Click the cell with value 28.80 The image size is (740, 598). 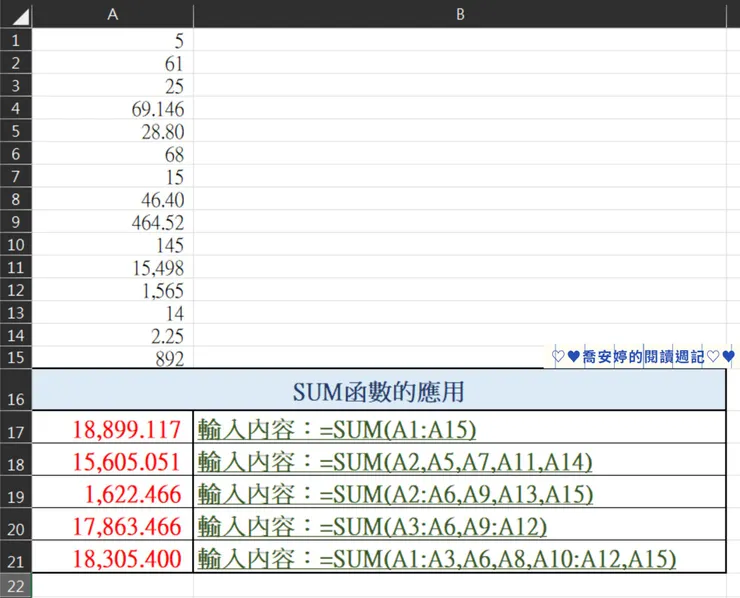112,130
